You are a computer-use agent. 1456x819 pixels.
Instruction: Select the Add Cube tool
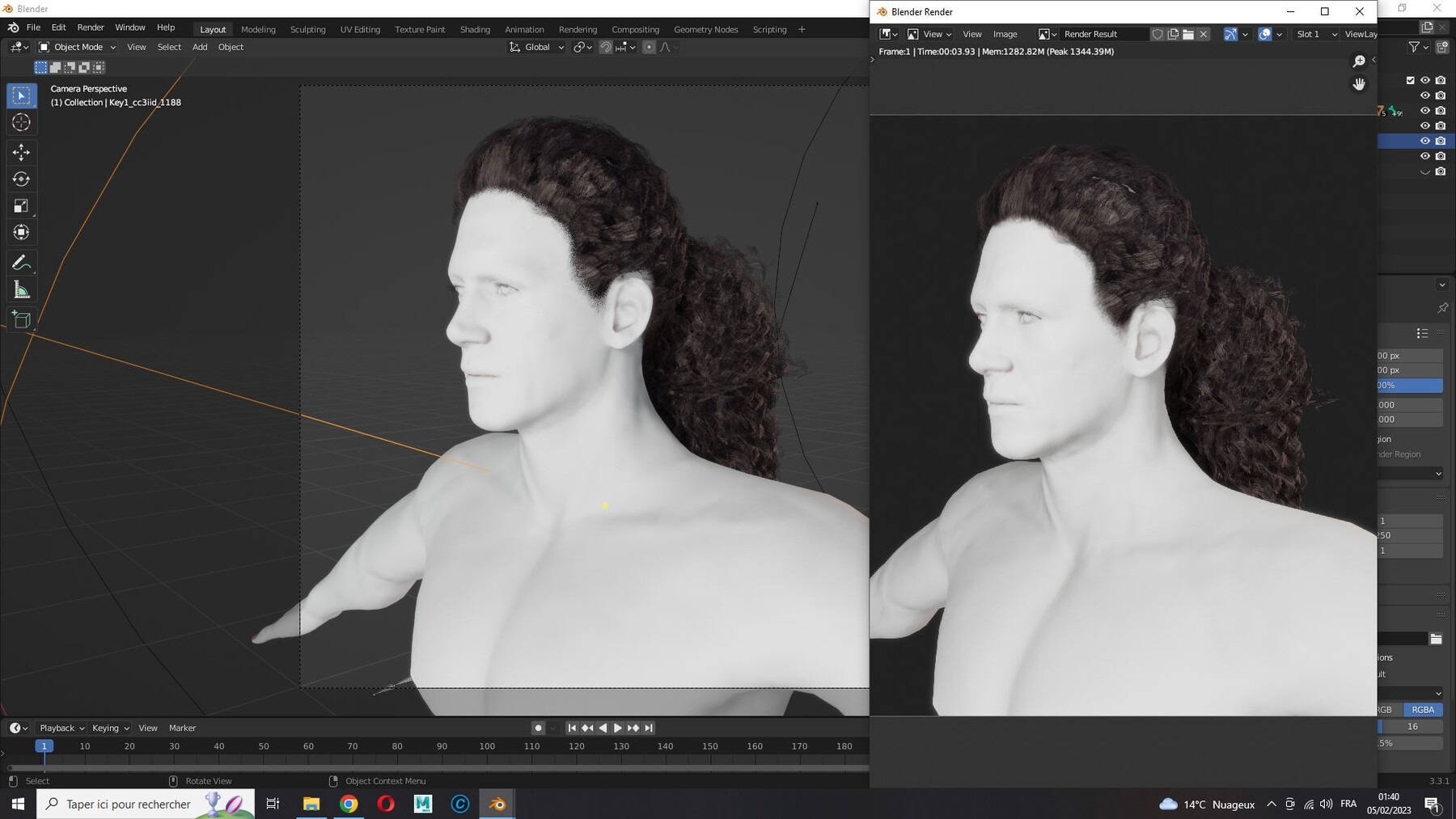pyautogui.click(x=22, y=319)
